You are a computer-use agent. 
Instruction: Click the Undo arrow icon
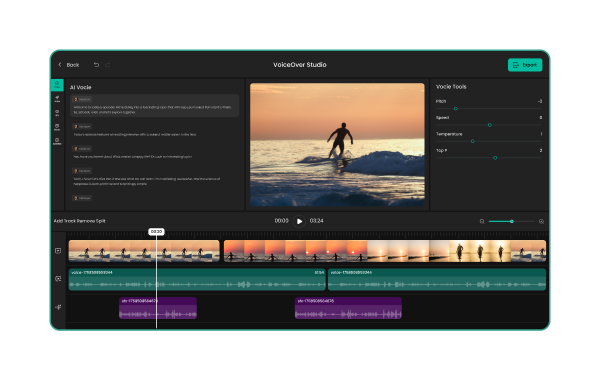coord(96,65)
